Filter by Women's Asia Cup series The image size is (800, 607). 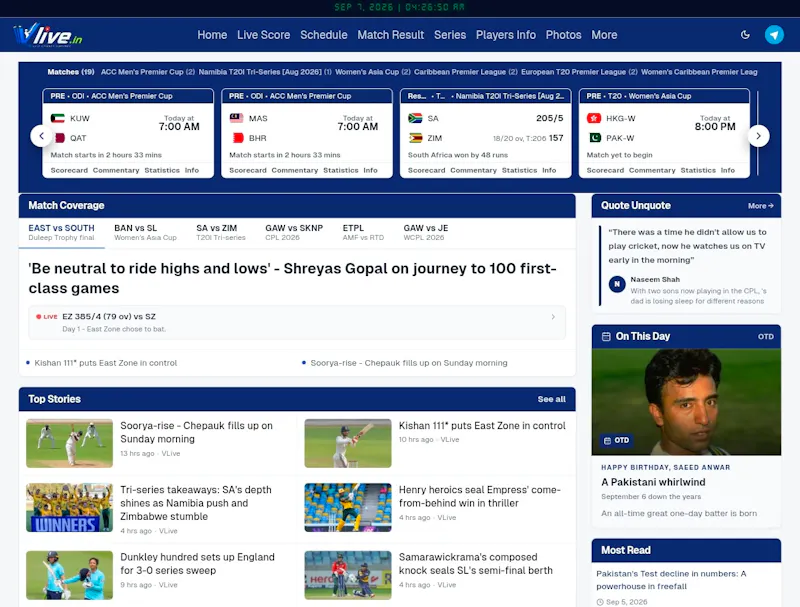click(373, 72)
